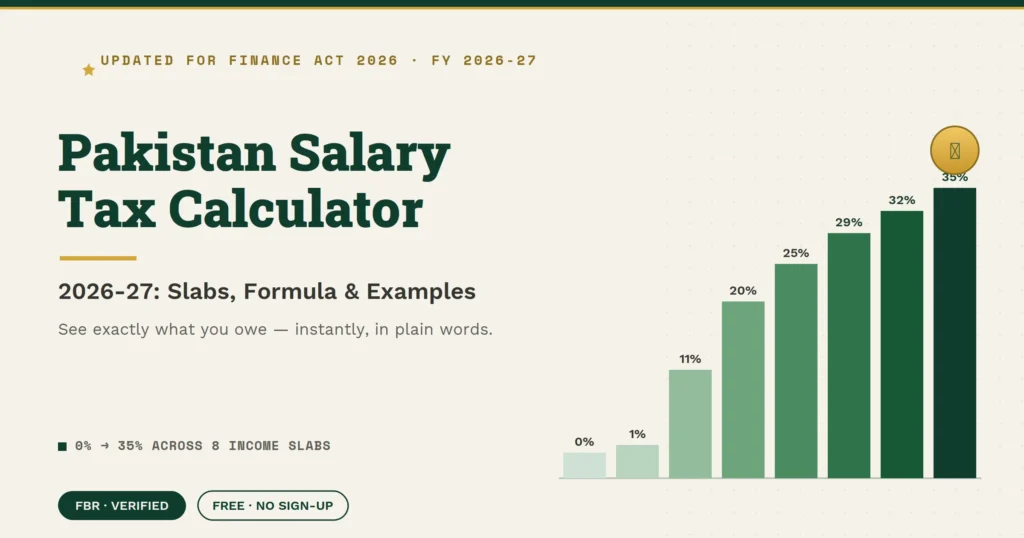Click the gold coin icon above the chart

coord(954,150)
